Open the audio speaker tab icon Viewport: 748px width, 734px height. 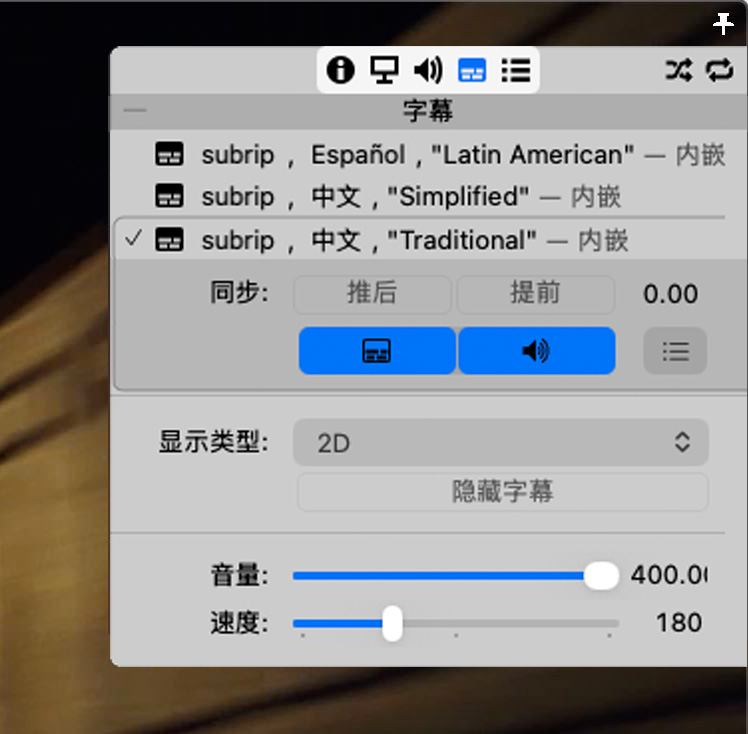[x=428, y=70]
